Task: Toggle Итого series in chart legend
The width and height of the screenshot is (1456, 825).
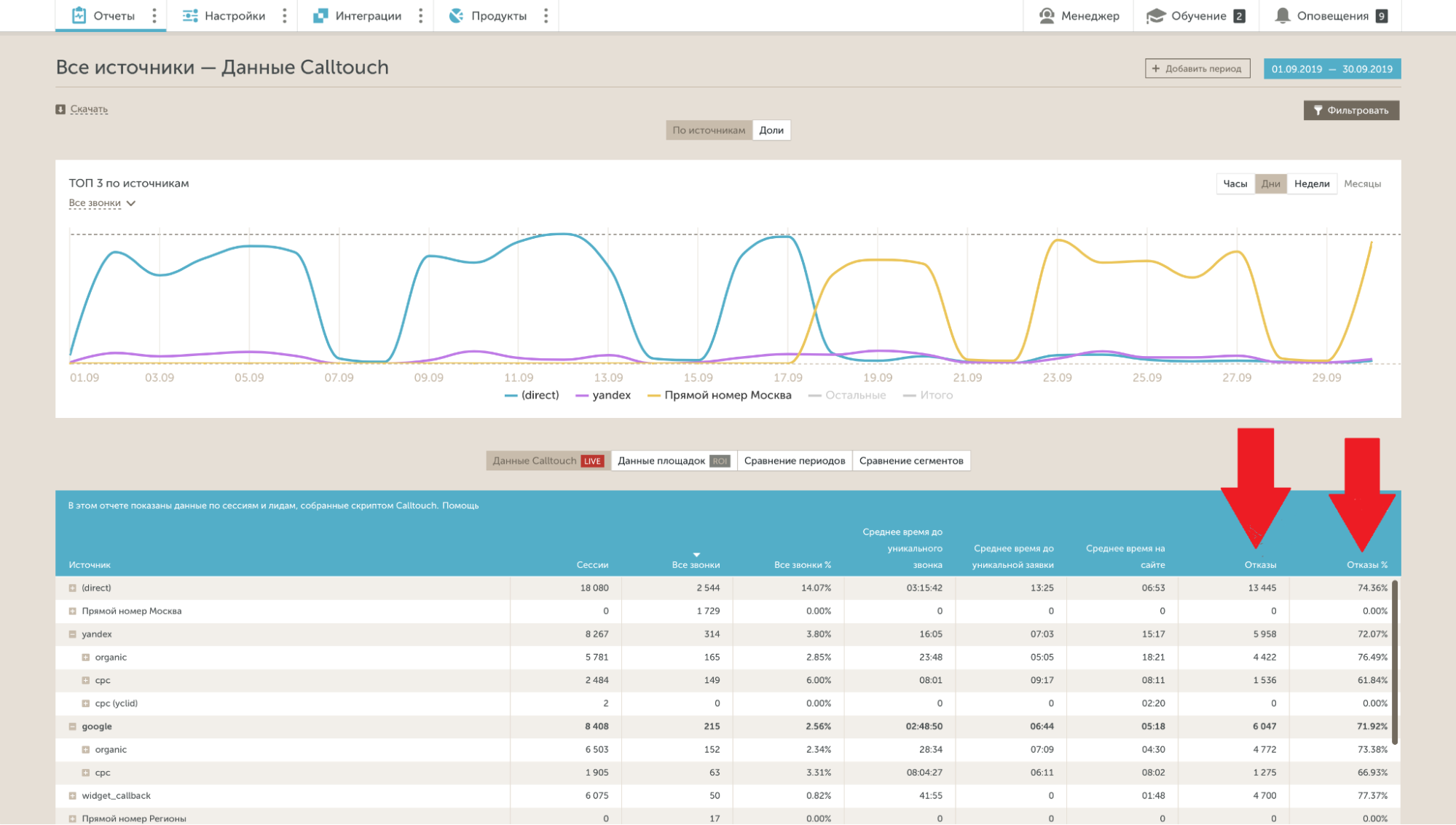Action: pyautogui.click(x=928, y=395)
